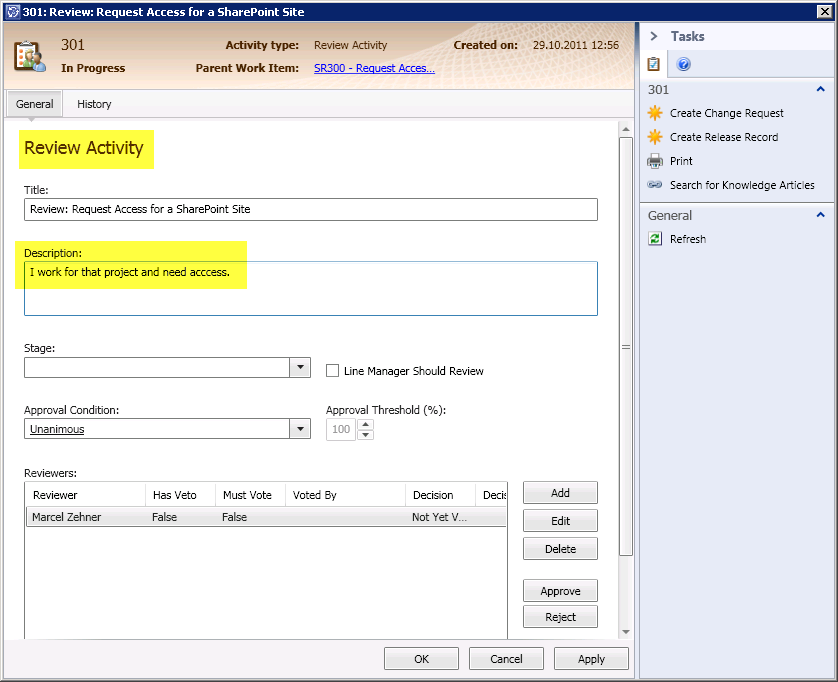The height and width of the screenshot is (682, 838).
Task: Click the review activity clipboard icon
Action: 30,56
